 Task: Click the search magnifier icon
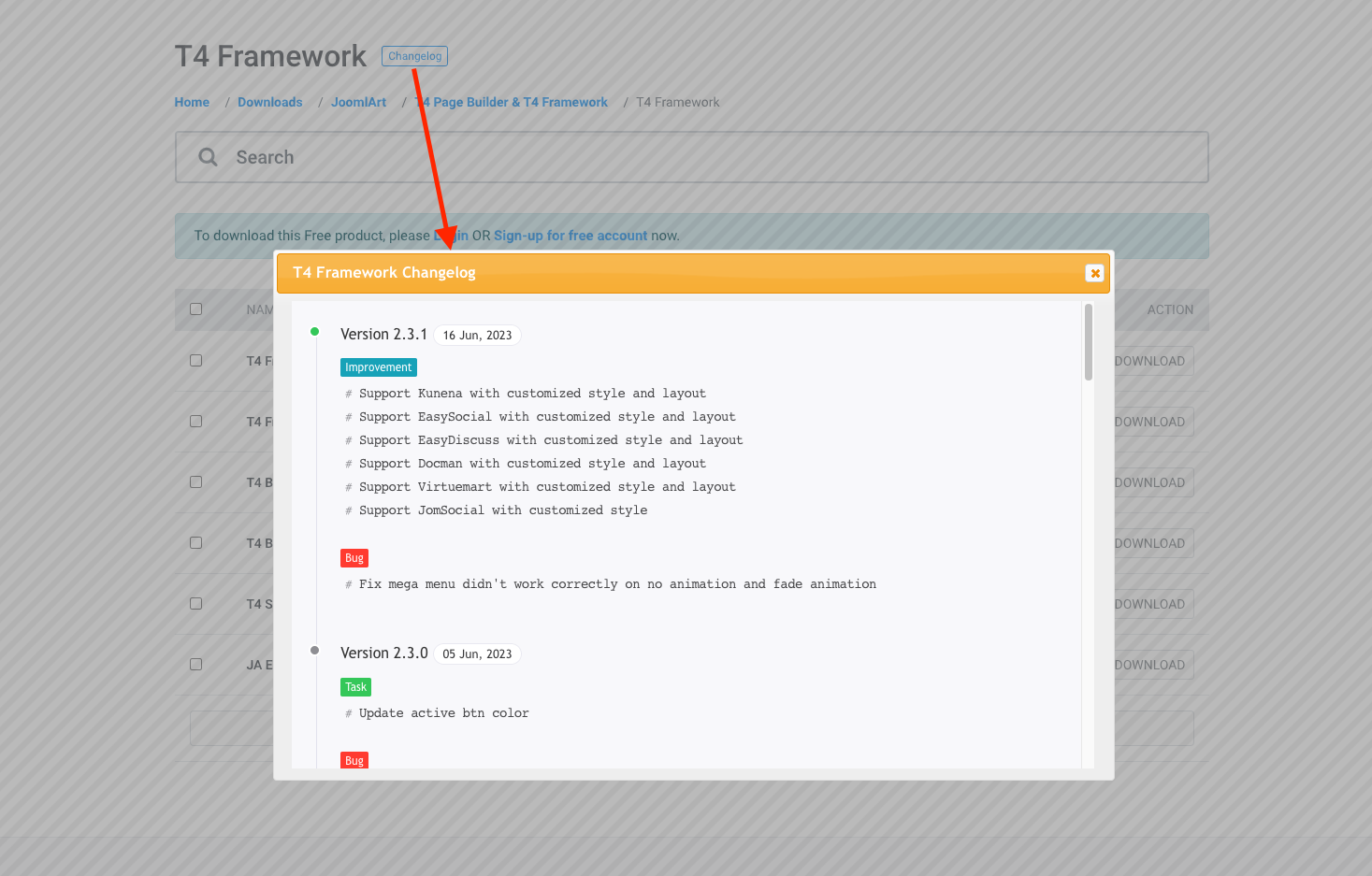[208, 157]
